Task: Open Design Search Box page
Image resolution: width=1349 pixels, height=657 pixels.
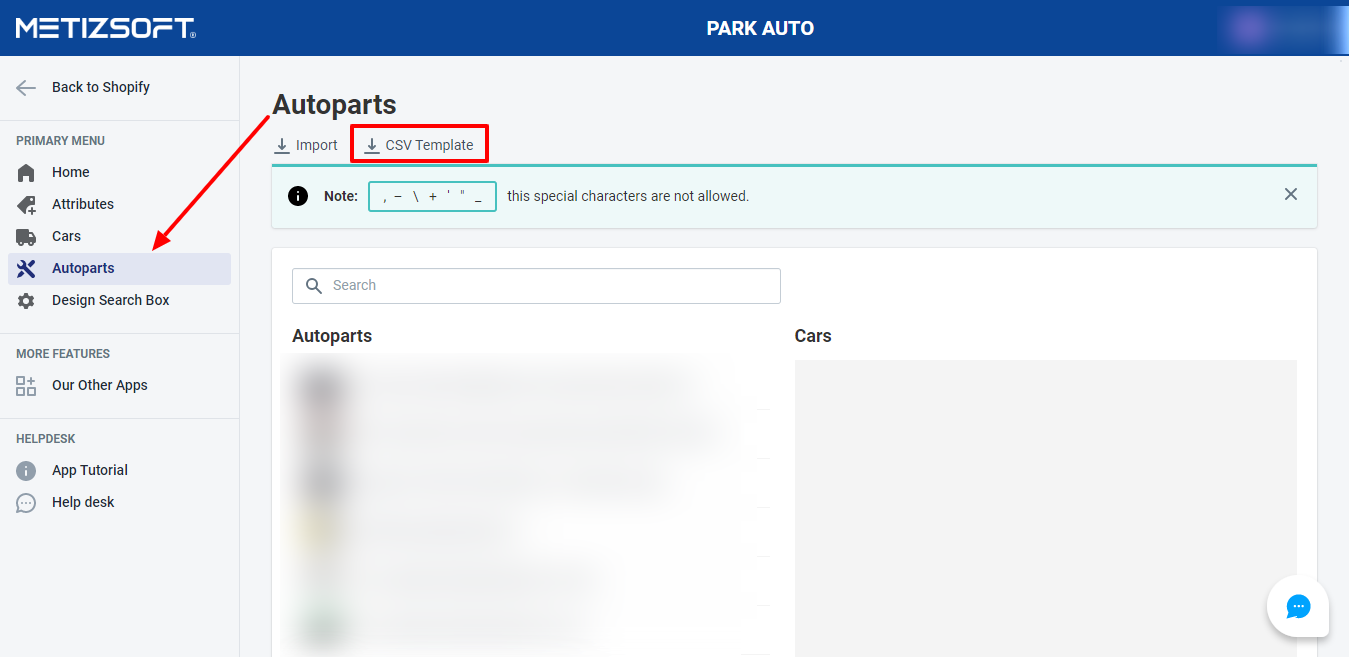Action: click(x=111, y=300)
